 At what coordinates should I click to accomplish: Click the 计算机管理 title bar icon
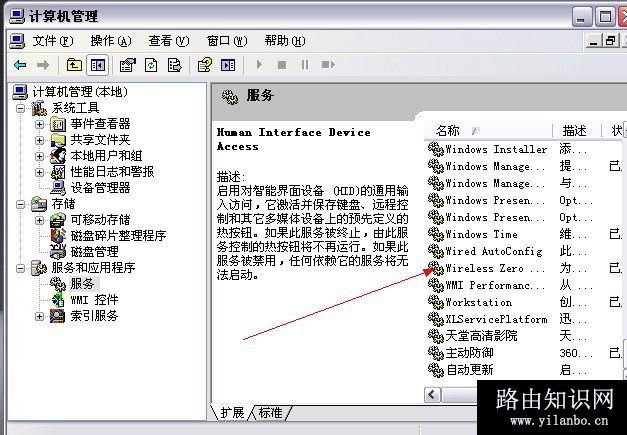[x=17, y=16]
